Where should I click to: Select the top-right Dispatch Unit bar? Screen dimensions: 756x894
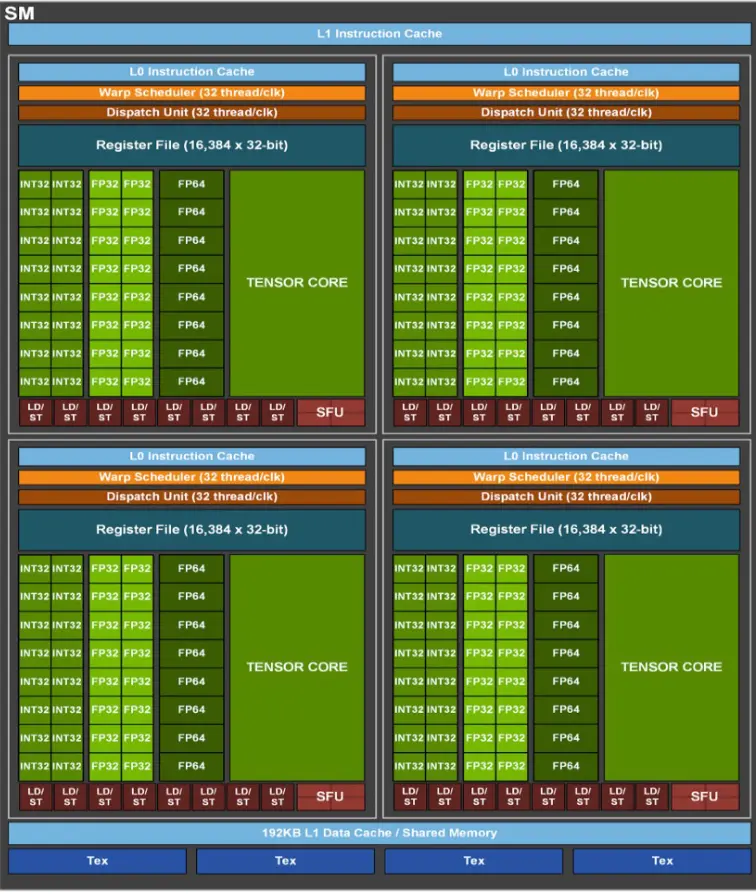tap(566, 112)
